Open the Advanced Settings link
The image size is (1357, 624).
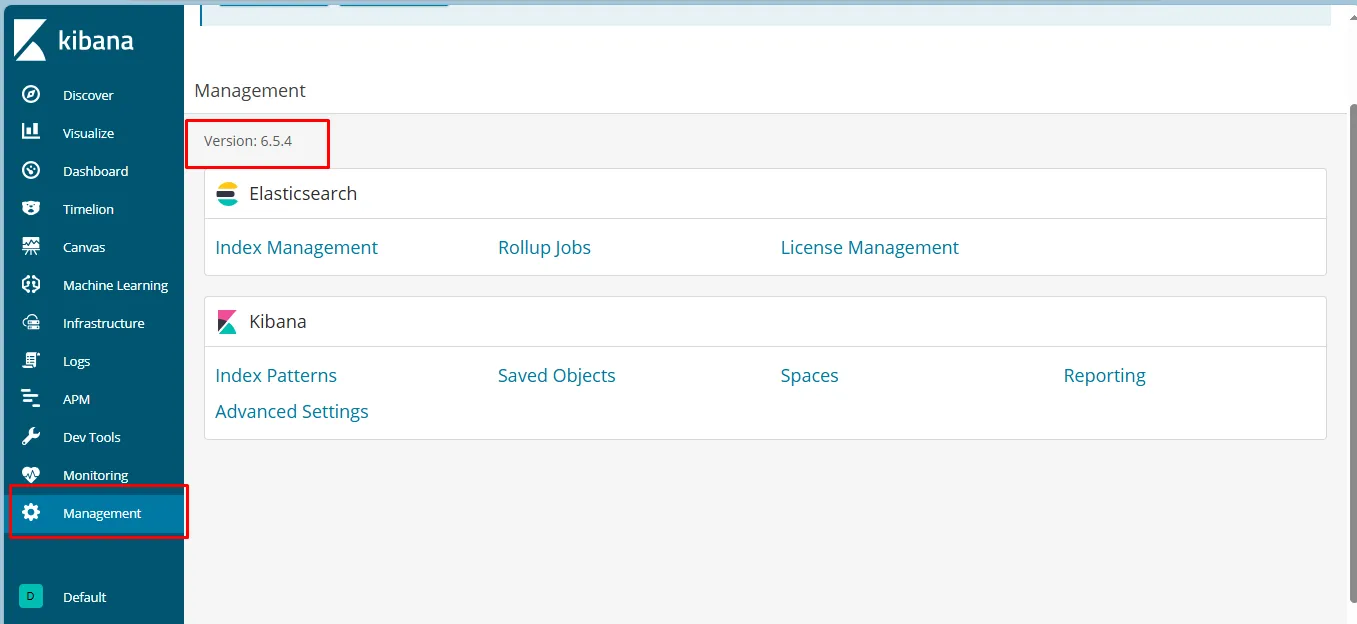tap(291, 411)
